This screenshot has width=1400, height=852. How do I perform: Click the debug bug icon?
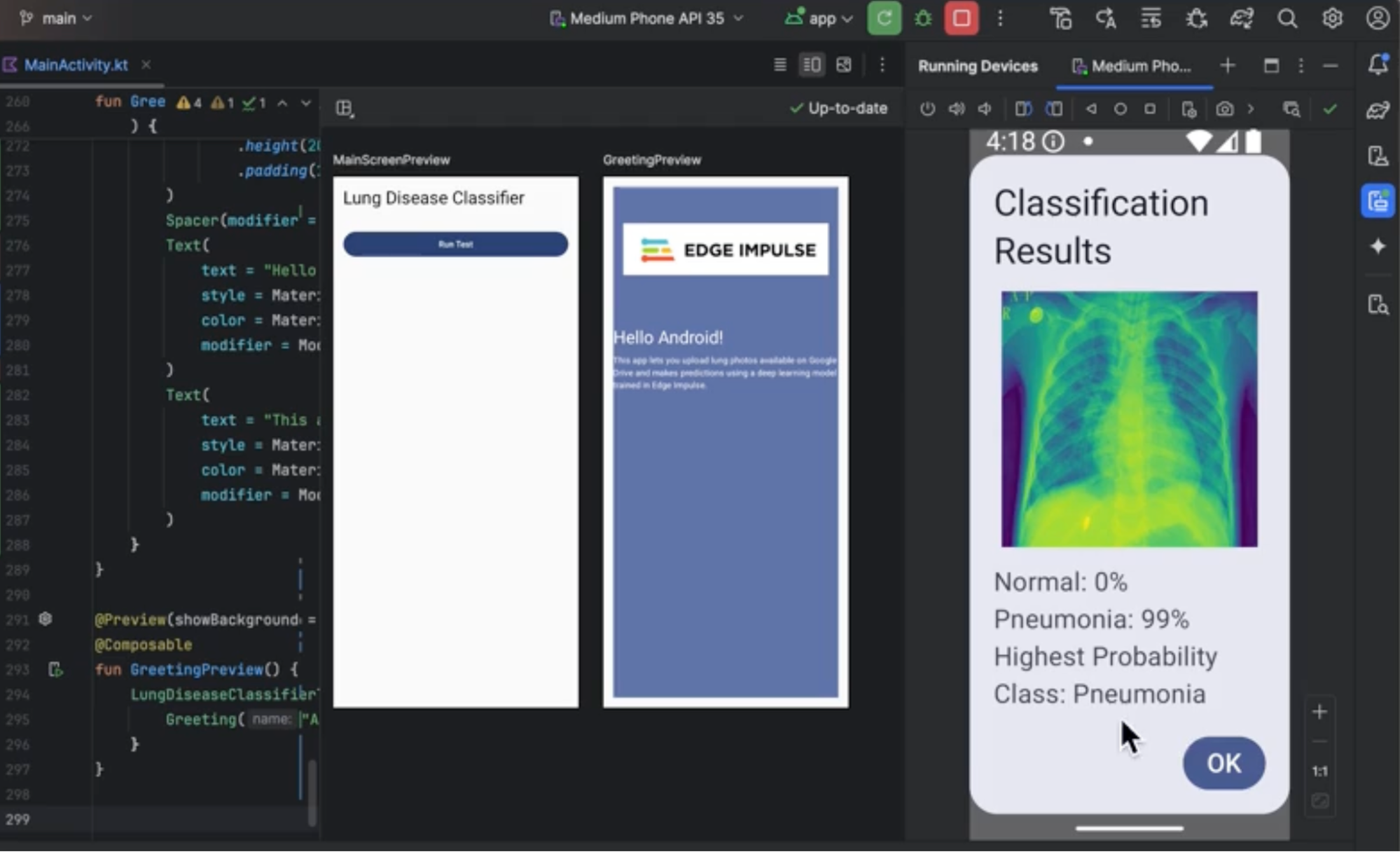(x=923, y=19)
